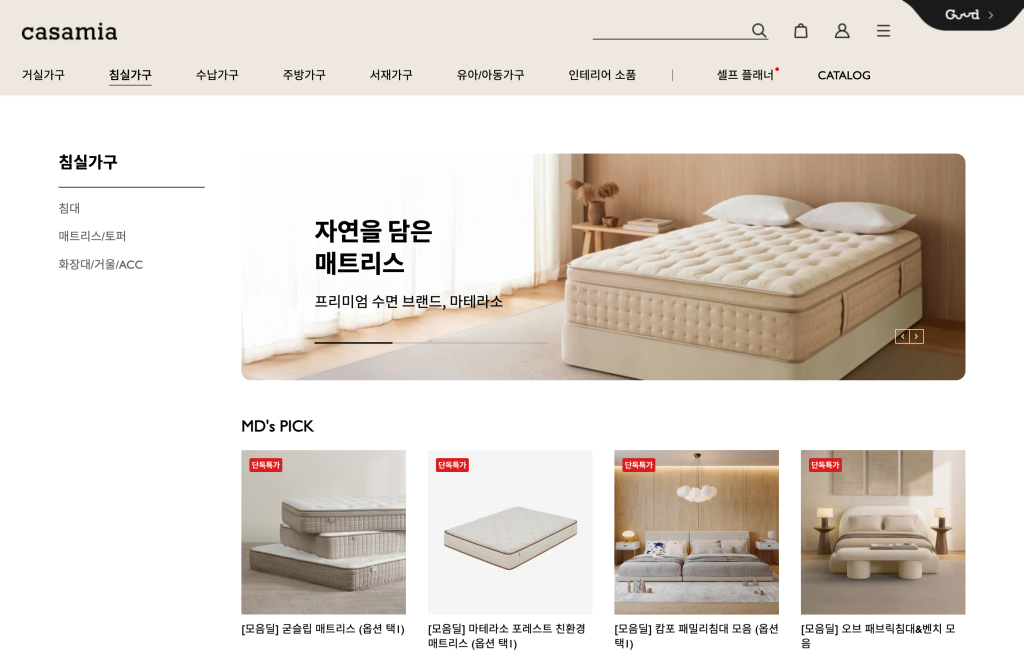
Task: Select the 거실가구 menu item
Action: (x=43, y=75)
